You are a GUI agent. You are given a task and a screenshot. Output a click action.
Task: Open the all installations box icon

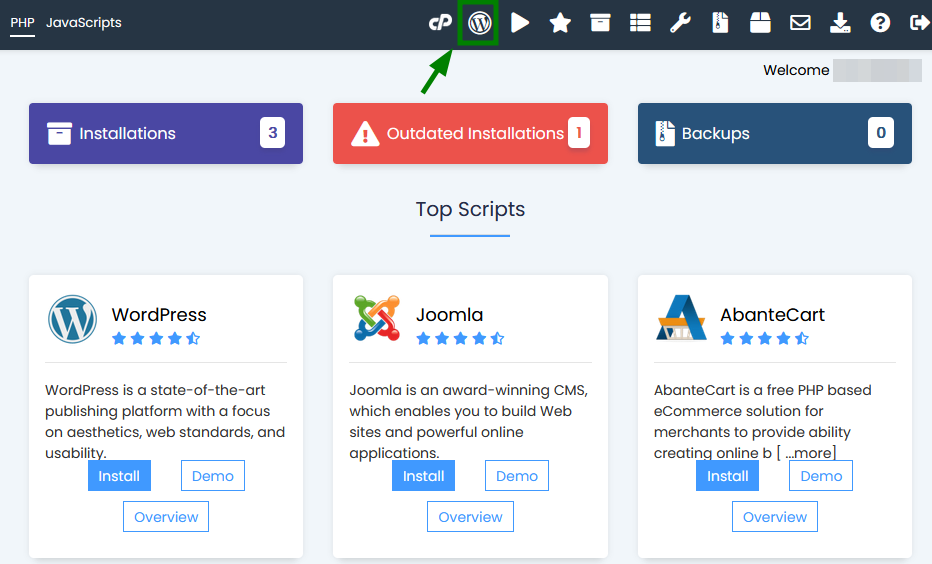600,23
